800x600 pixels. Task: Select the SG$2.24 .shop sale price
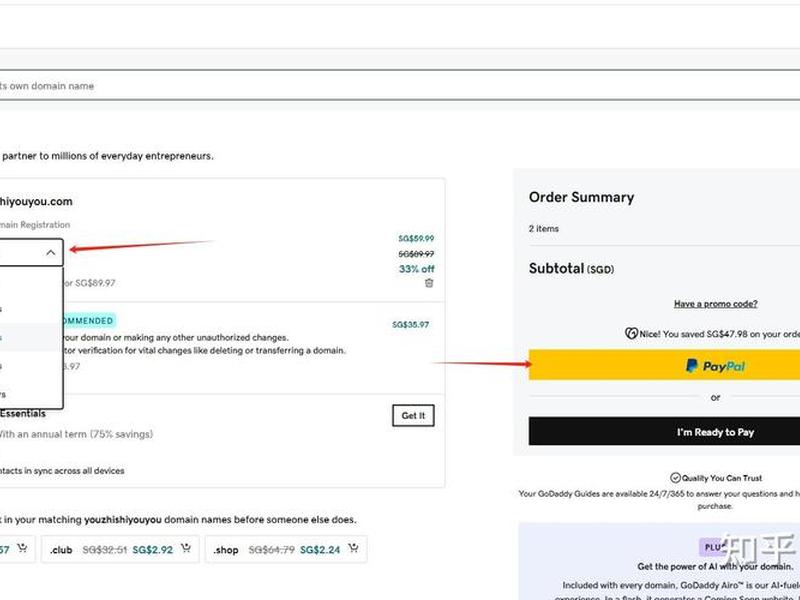click(320, 549)
